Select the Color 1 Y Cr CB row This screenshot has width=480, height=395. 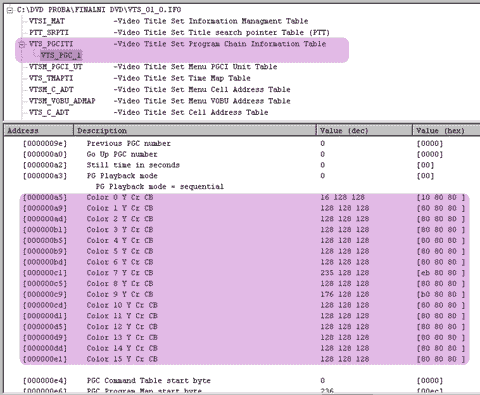click(244, 208)
